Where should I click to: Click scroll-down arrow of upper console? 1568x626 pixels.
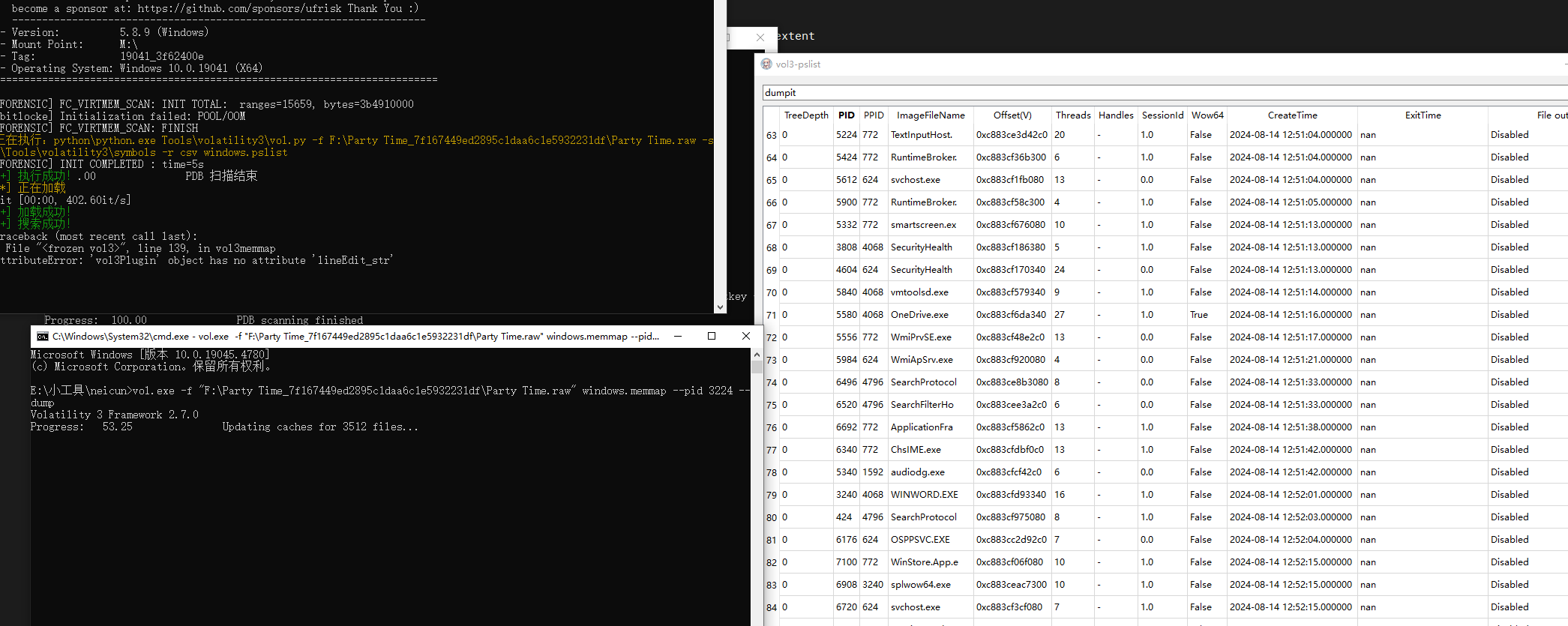(720, 307)
